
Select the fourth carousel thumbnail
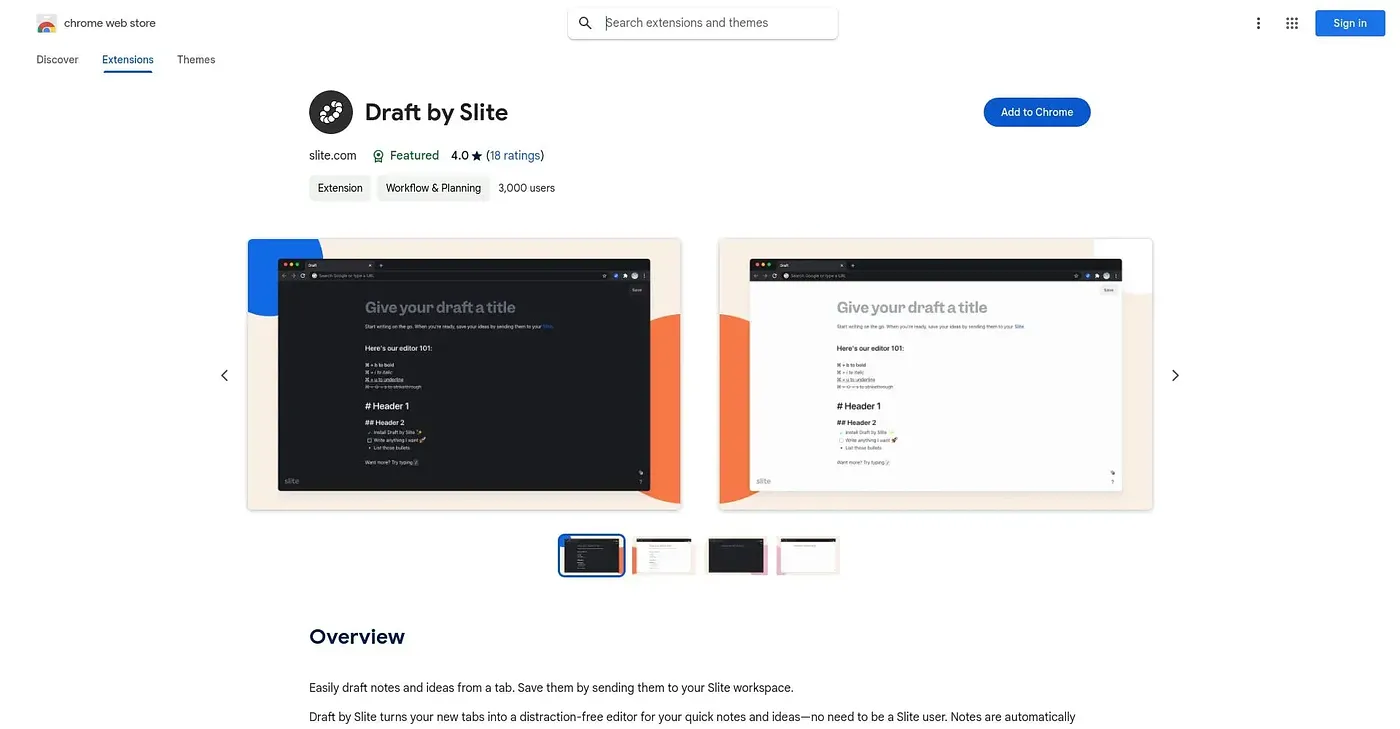tap(808, 555)
